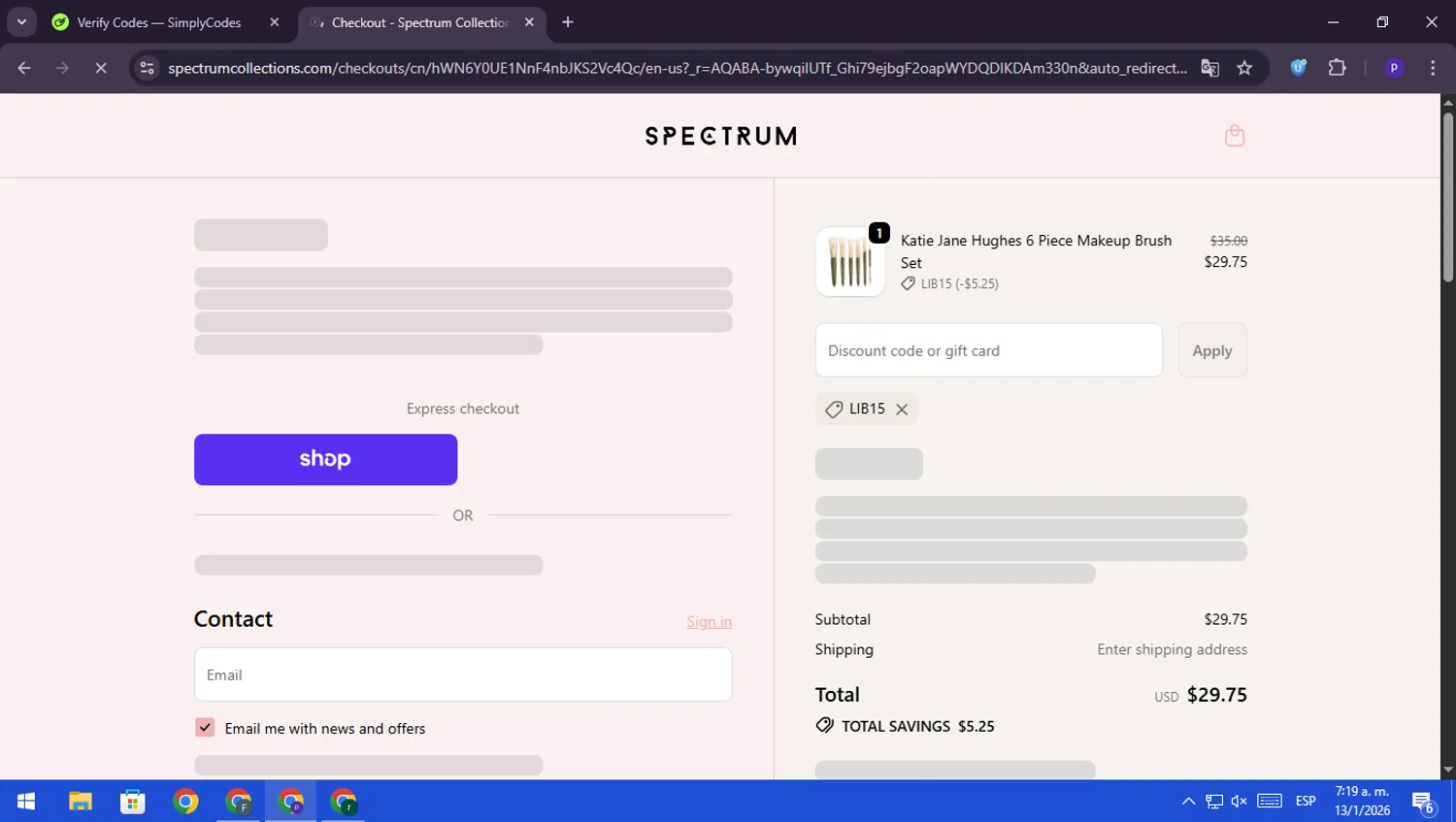Click the muted volume tray icon
The height and width of the screenshot is (822, 1456).
[1240, 802]
